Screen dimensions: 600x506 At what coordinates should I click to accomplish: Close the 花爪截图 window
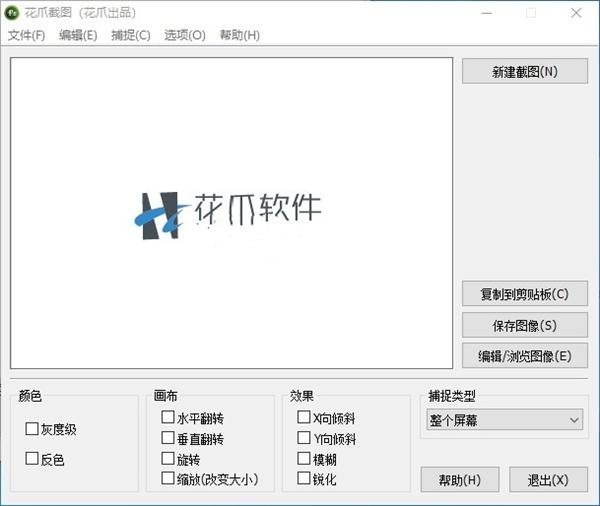pyautogui.click(x=576, y=13)
